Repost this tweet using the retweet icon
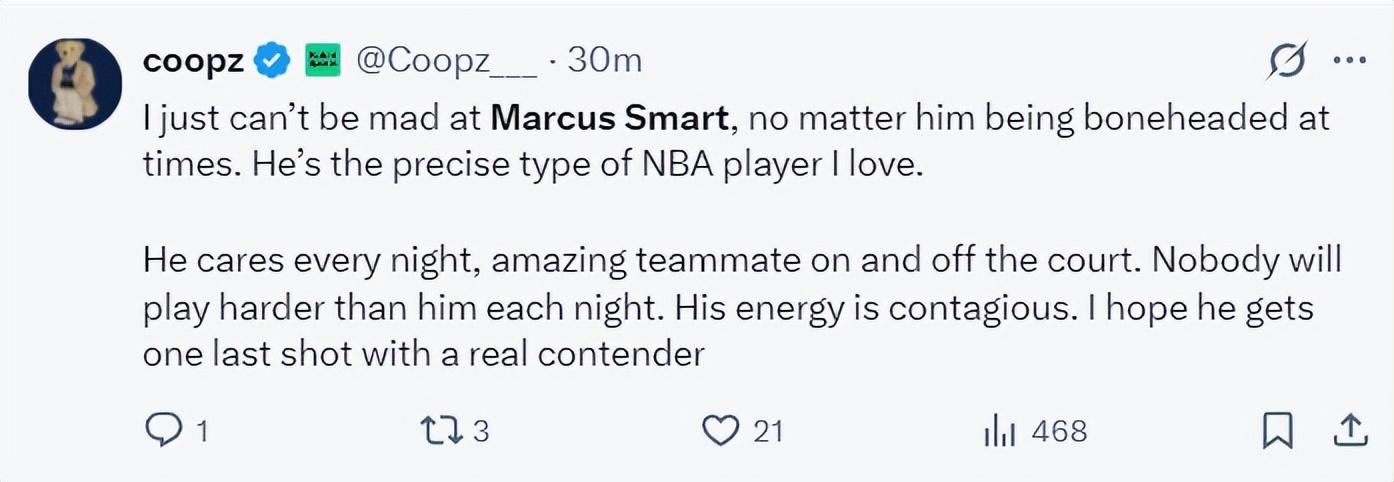The height and width of the screenshot is (482, 1394). click(441, 431)
